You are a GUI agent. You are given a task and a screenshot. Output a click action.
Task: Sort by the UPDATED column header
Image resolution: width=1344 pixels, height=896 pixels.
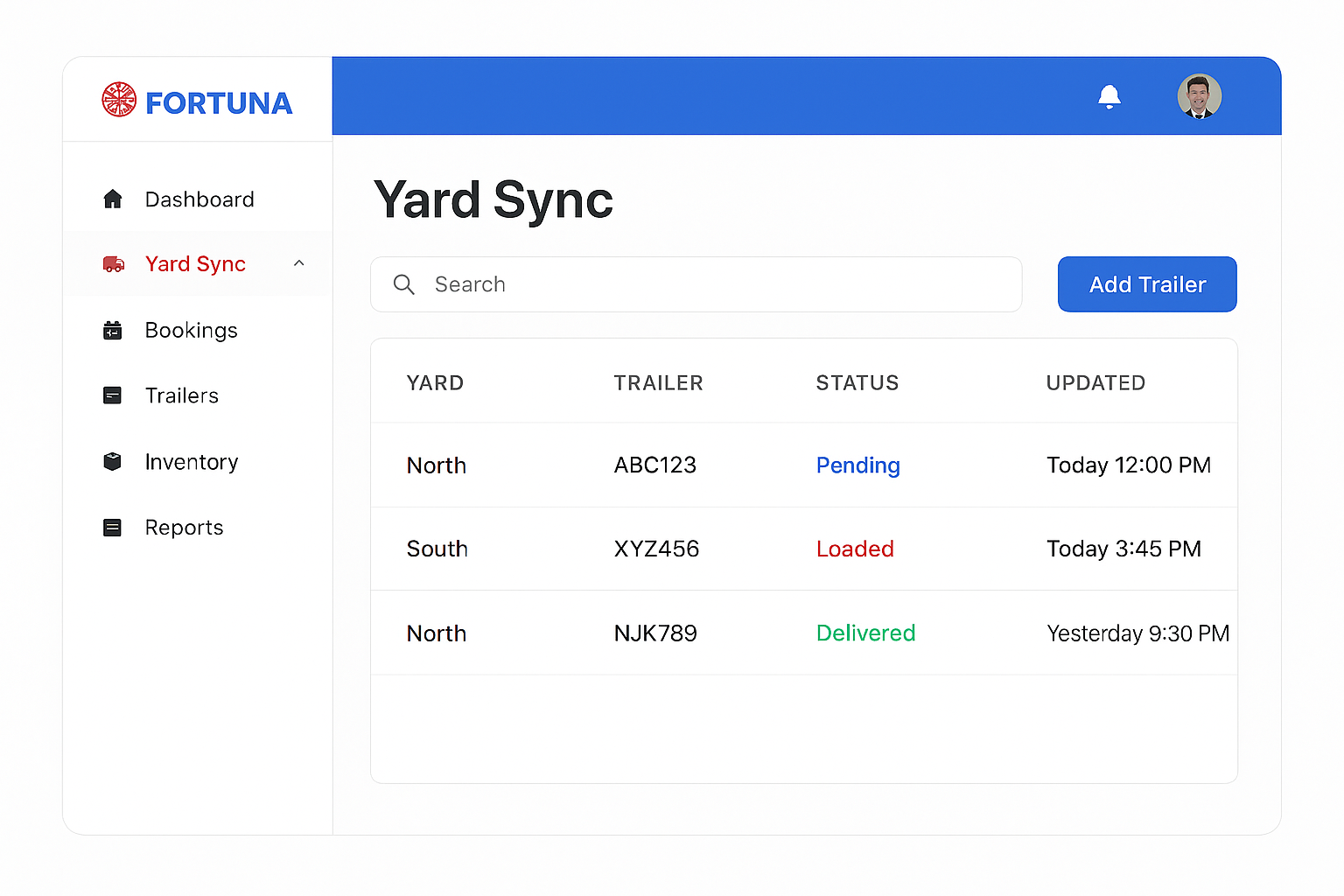[1095, 383]
